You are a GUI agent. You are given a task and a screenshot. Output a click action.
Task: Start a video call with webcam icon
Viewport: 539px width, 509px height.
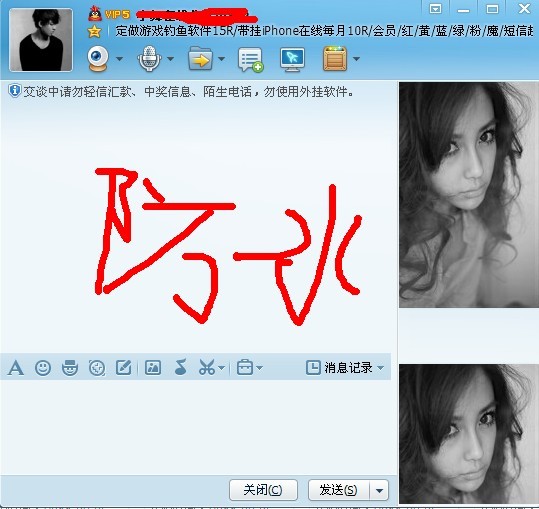pos(98,59)
